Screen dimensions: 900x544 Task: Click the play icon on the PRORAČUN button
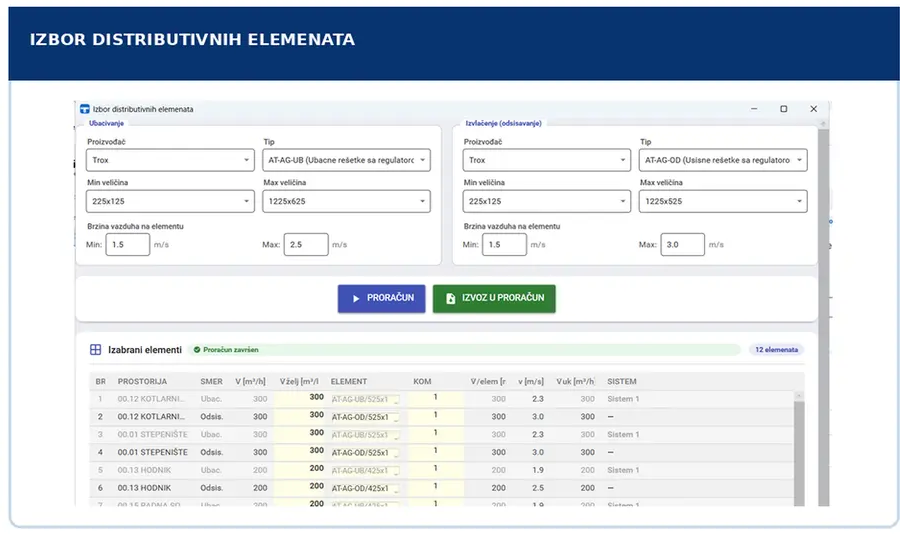356,298
